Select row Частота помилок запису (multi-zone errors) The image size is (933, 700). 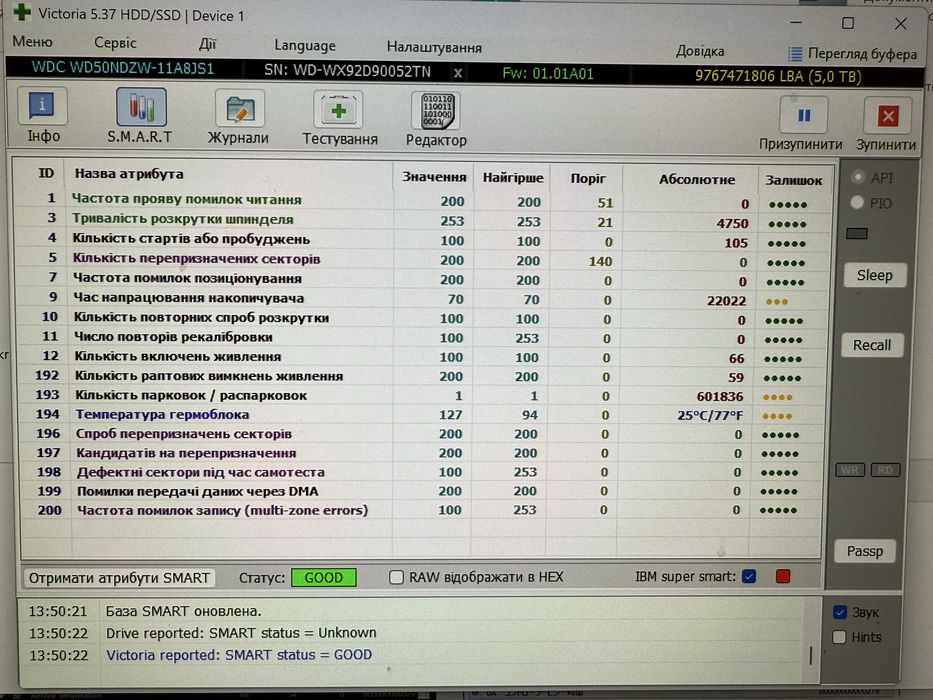[x=420, y=510]
